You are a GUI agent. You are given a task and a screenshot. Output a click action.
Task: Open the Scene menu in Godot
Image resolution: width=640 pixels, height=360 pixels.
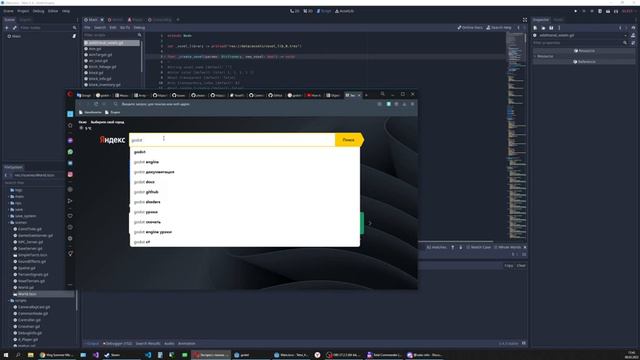coord(8,11)
